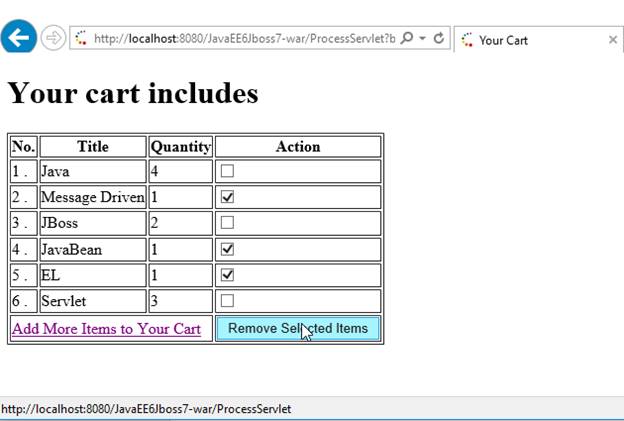Close the Your Cart tab
The height and width of the screenshot is (421, 624).
[x=613, y=40]
